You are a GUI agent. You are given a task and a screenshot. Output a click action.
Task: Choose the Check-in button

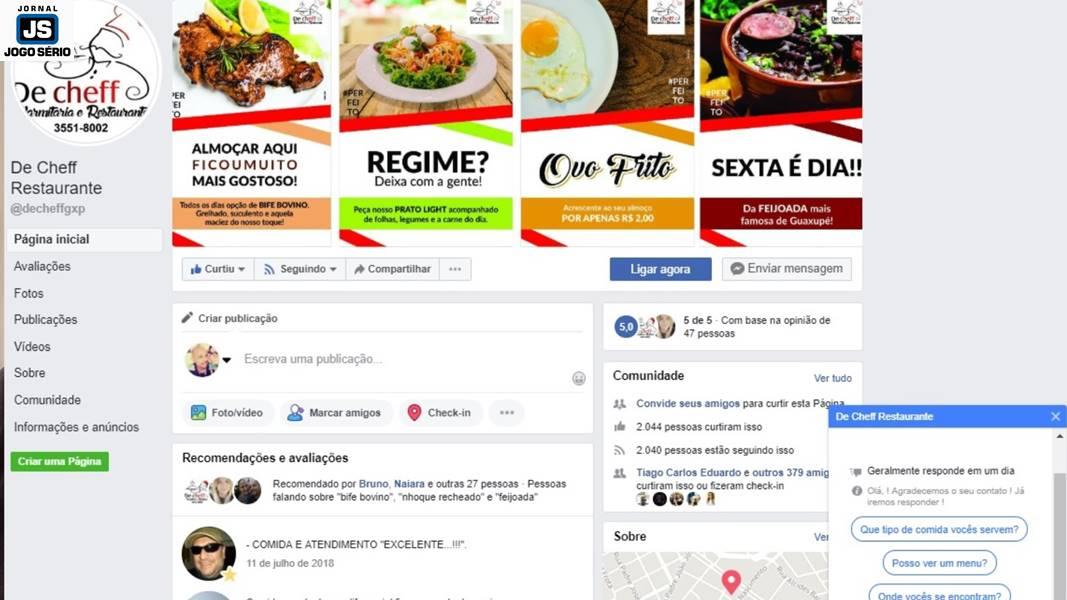(440, 412)
